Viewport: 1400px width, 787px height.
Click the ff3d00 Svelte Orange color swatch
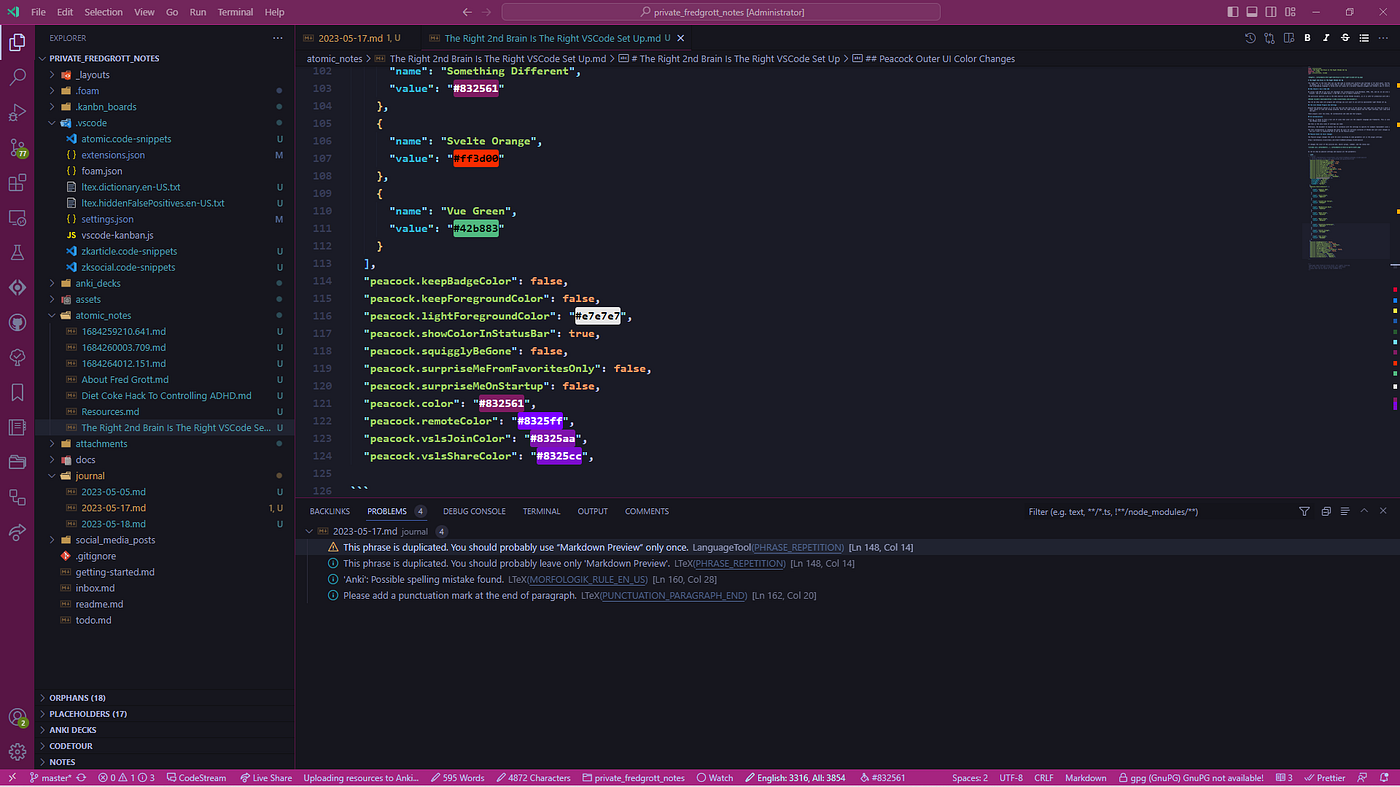pyautogui.click(x=476, y=159)
